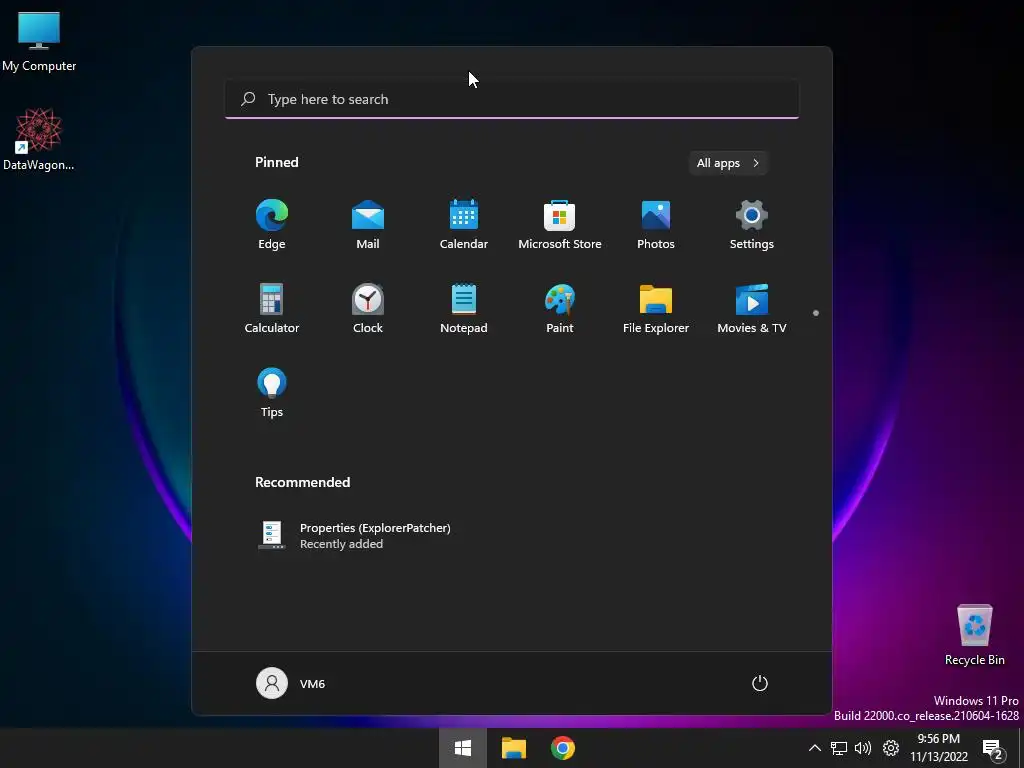This screenshot has height=768, width=1024.
Task: Open network status in system tray
Action: click(839, 748)
